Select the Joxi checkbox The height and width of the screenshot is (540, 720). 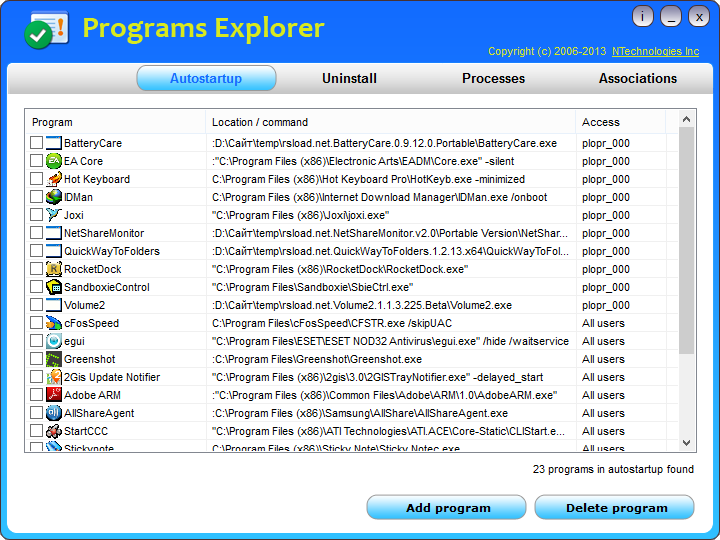pyautogui.click(x=36, y=215)
